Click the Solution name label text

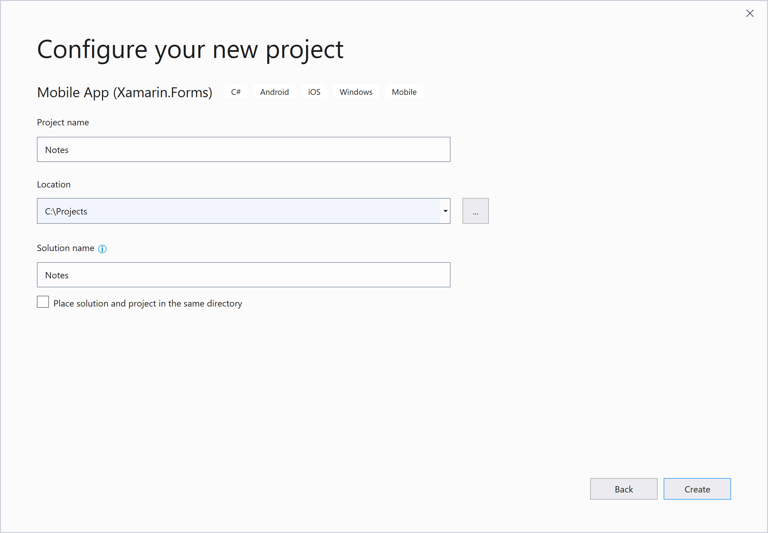[66, 248]
